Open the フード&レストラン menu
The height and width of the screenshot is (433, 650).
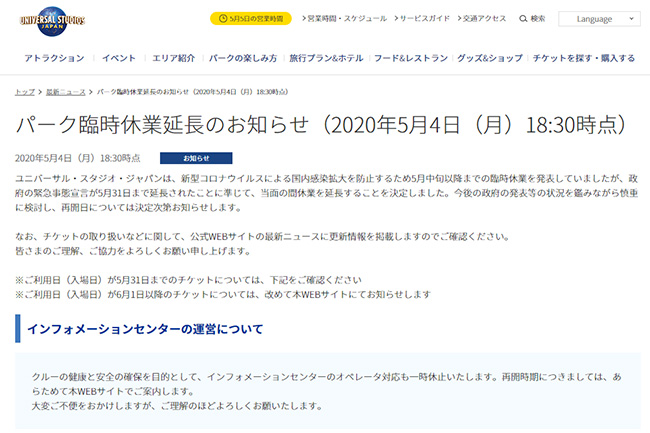pos(411,58)
